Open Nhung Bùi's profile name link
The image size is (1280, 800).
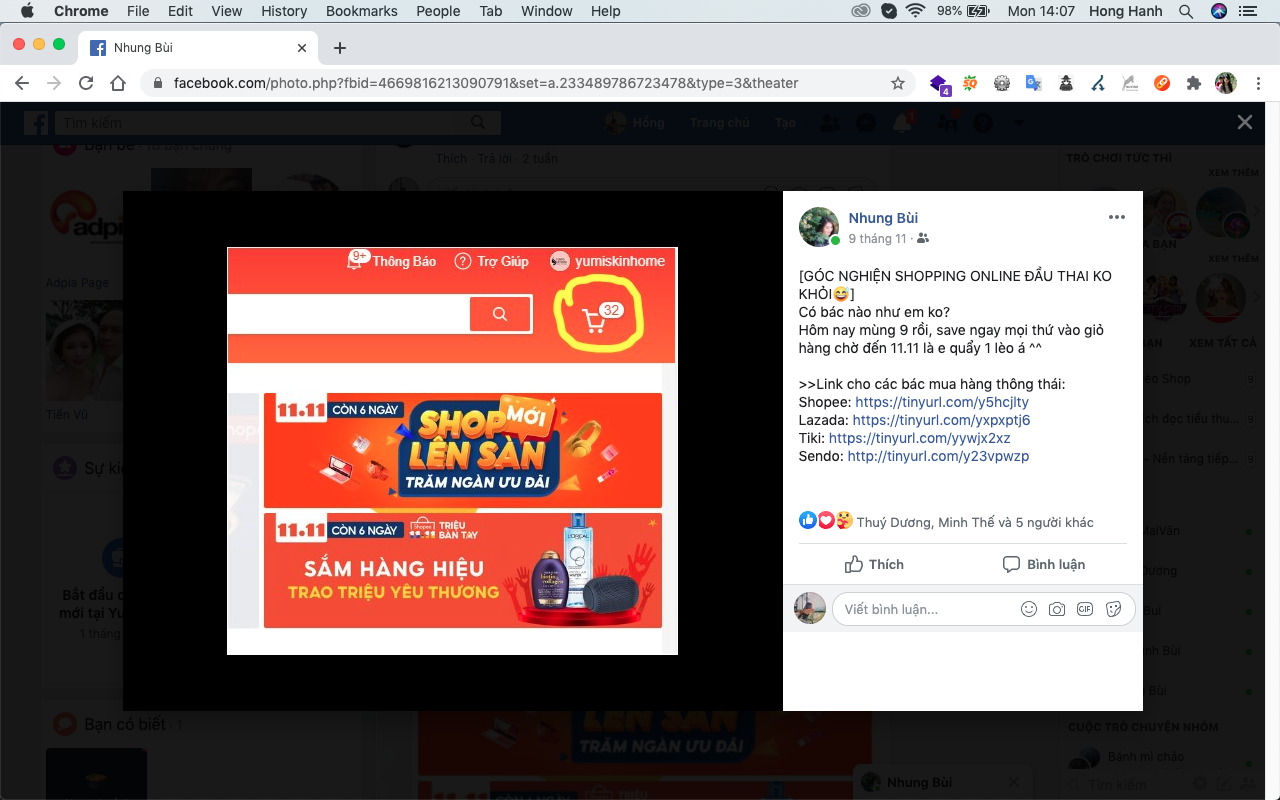coord(883,218)
